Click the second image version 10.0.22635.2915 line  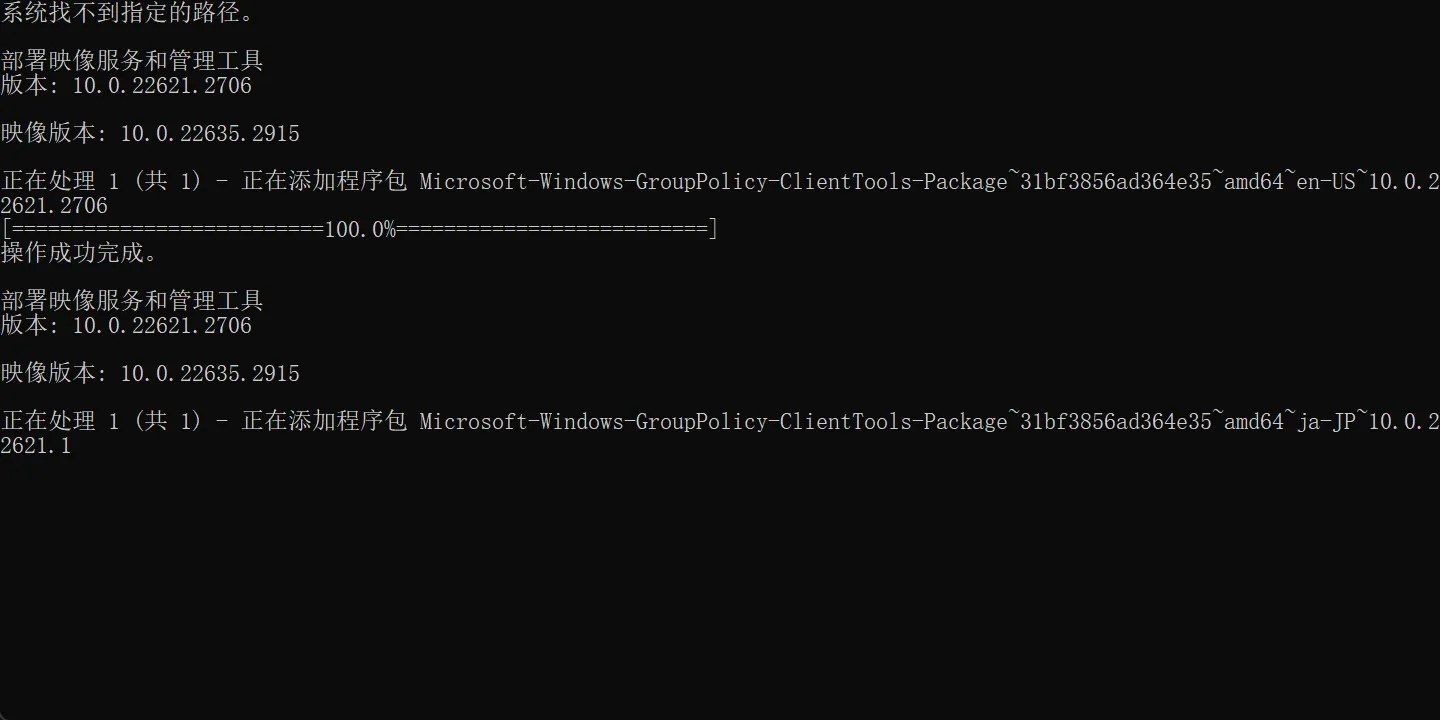(150, 374)
